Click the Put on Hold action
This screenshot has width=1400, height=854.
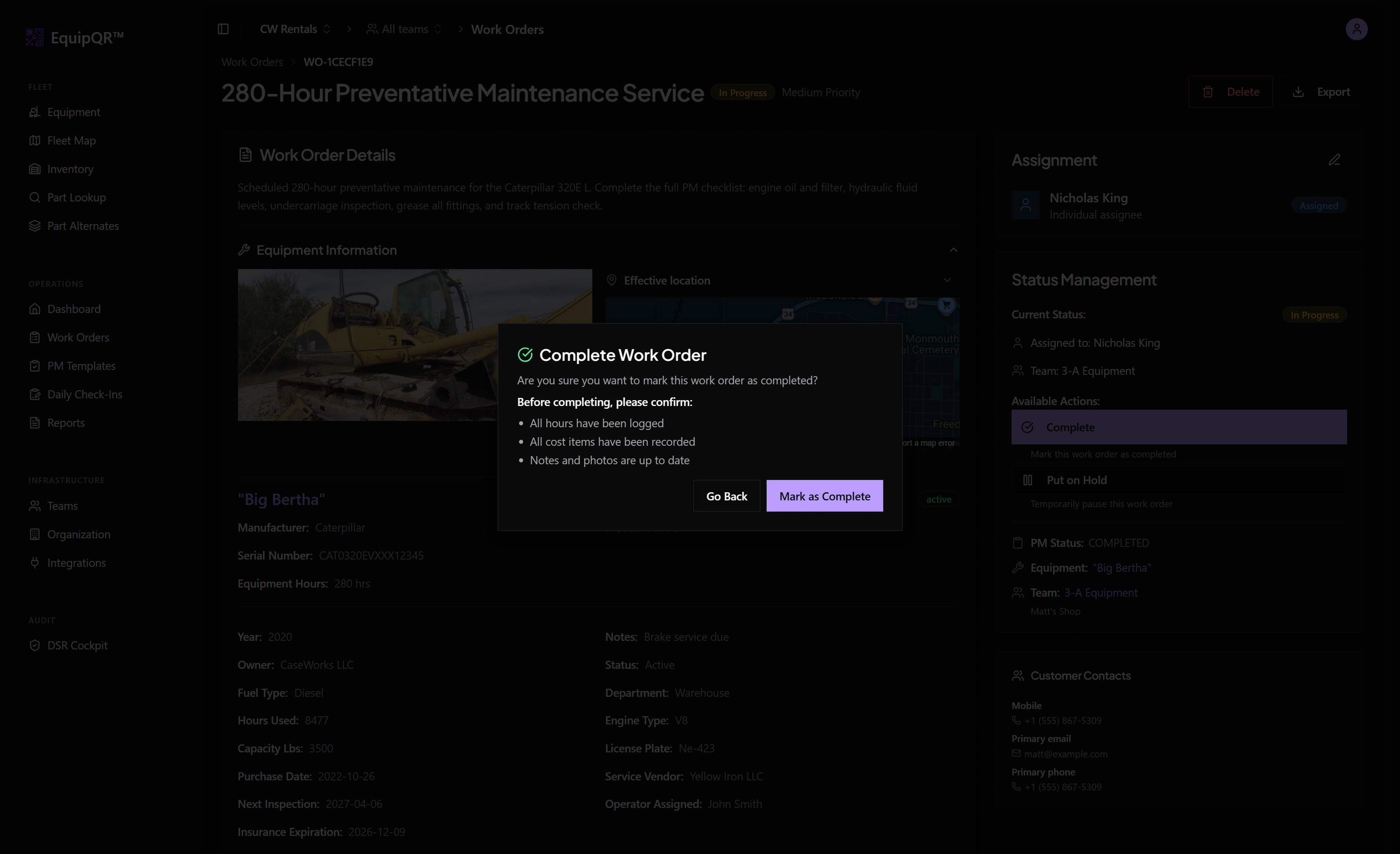coord(1178,480)
